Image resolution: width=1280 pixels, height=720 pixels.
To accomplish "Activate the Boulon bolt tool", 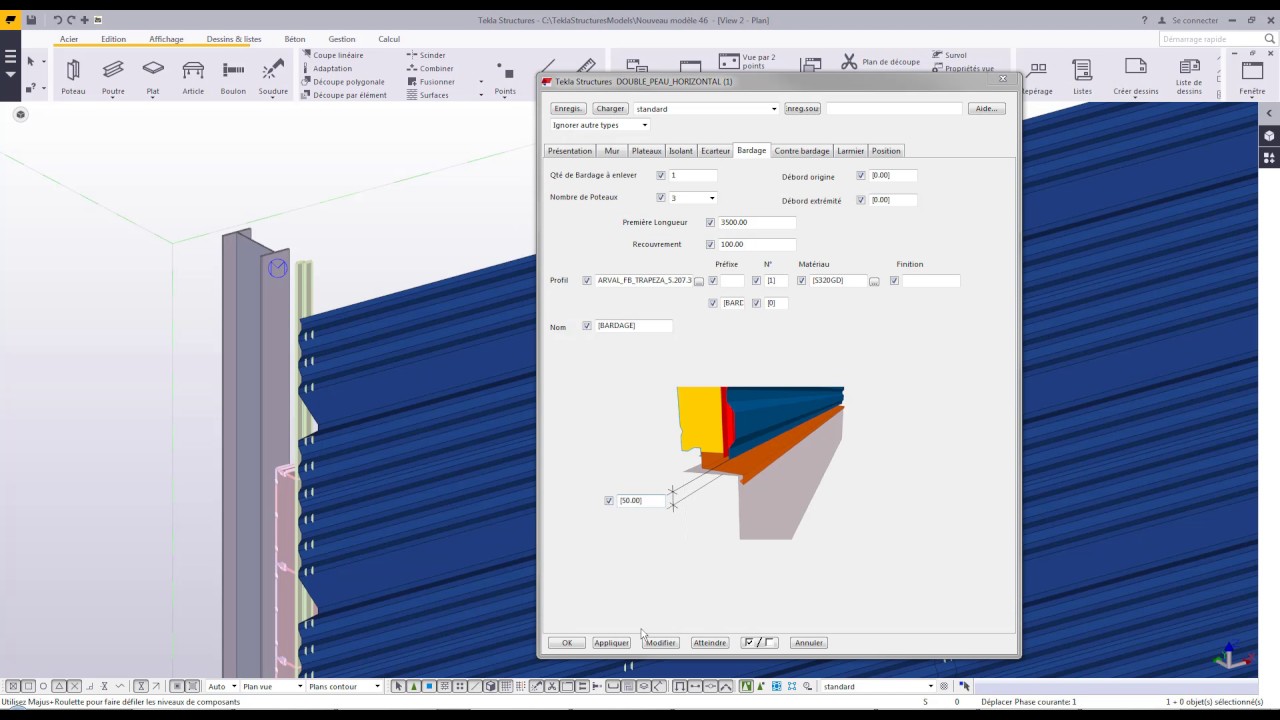I will (233, 76).
